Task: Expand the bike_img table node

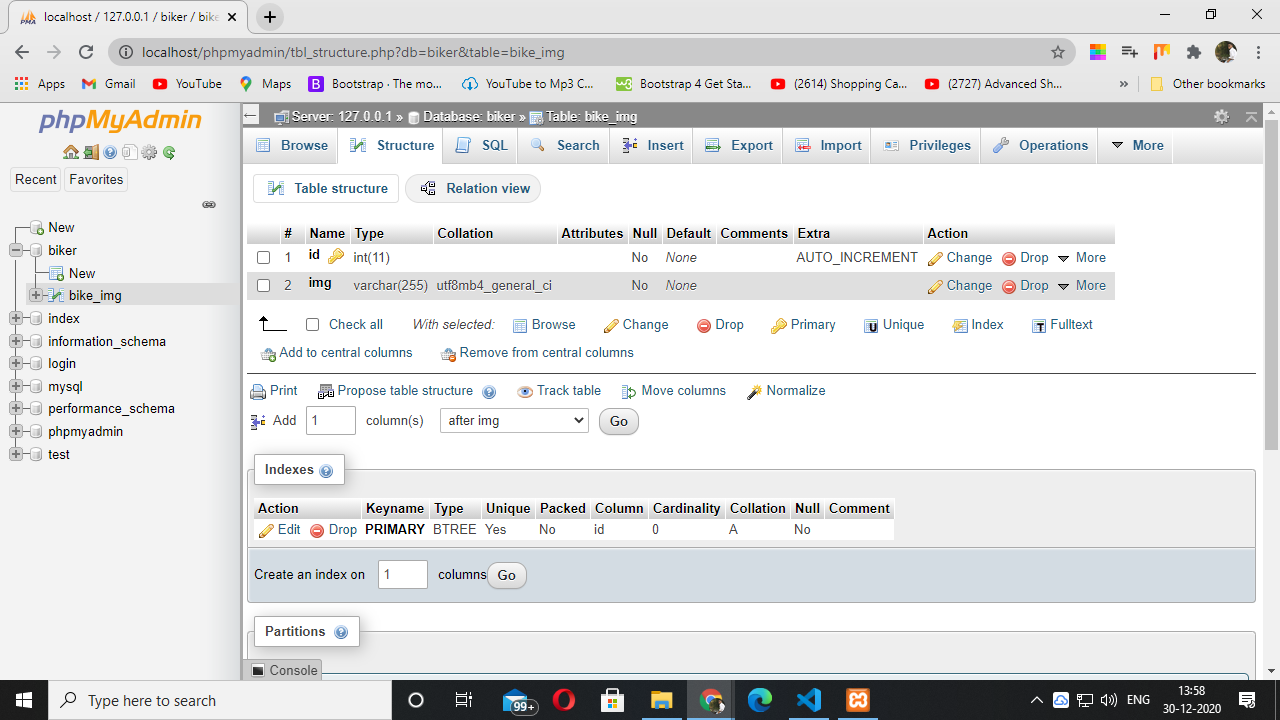Action: point(36,295)
